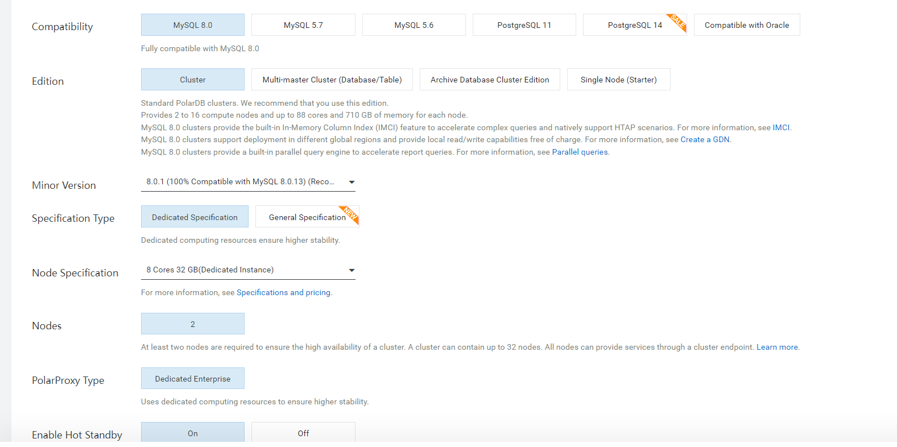
Task: Click 'Fully compatible with MySQL 8.0' text
Action: [200, 49]
